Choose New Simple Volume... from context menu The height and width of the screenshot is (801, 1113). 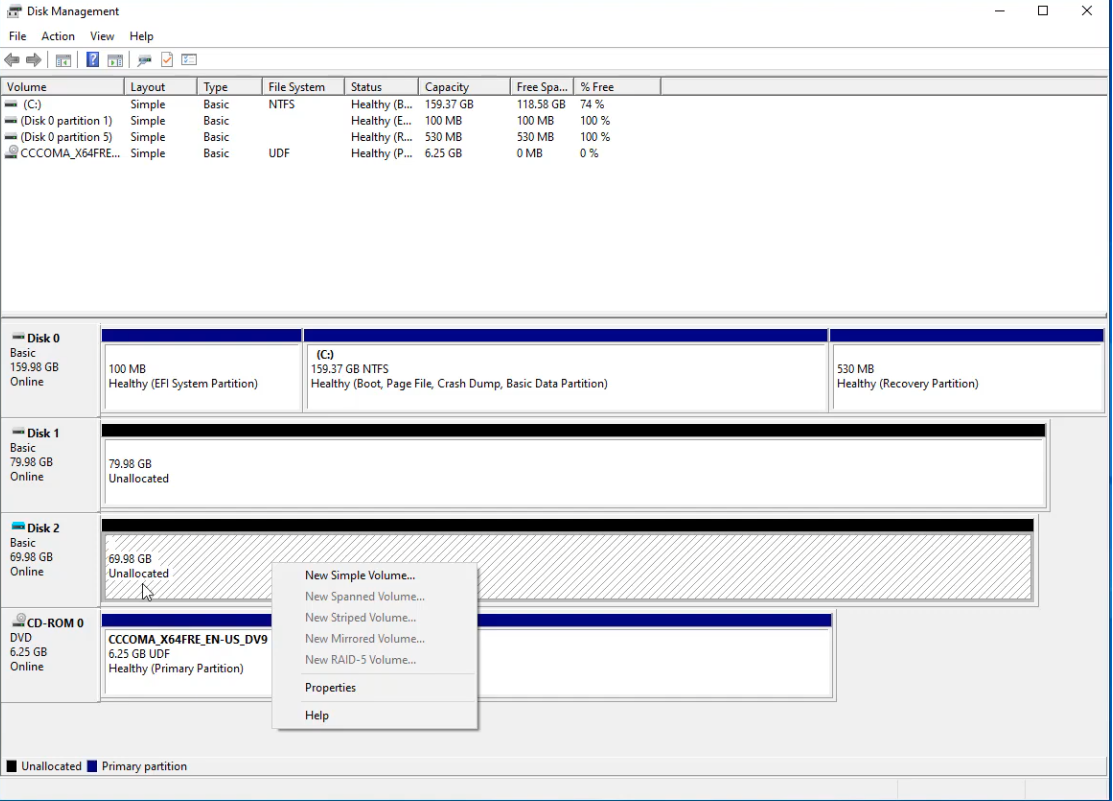tap(375, 575)
